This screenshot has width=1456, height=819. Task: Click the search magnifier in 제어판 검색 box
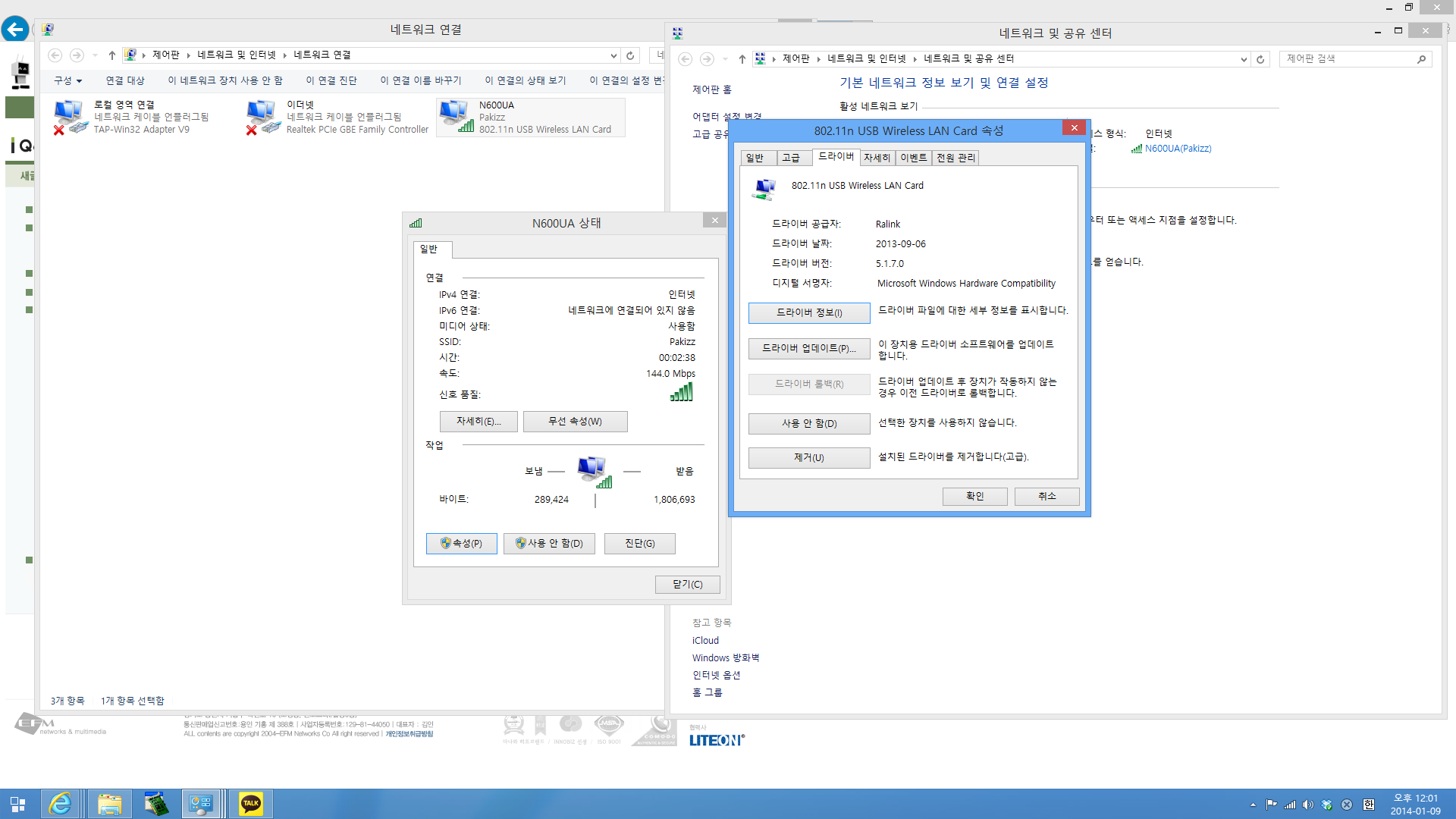tap(1421, 59)
